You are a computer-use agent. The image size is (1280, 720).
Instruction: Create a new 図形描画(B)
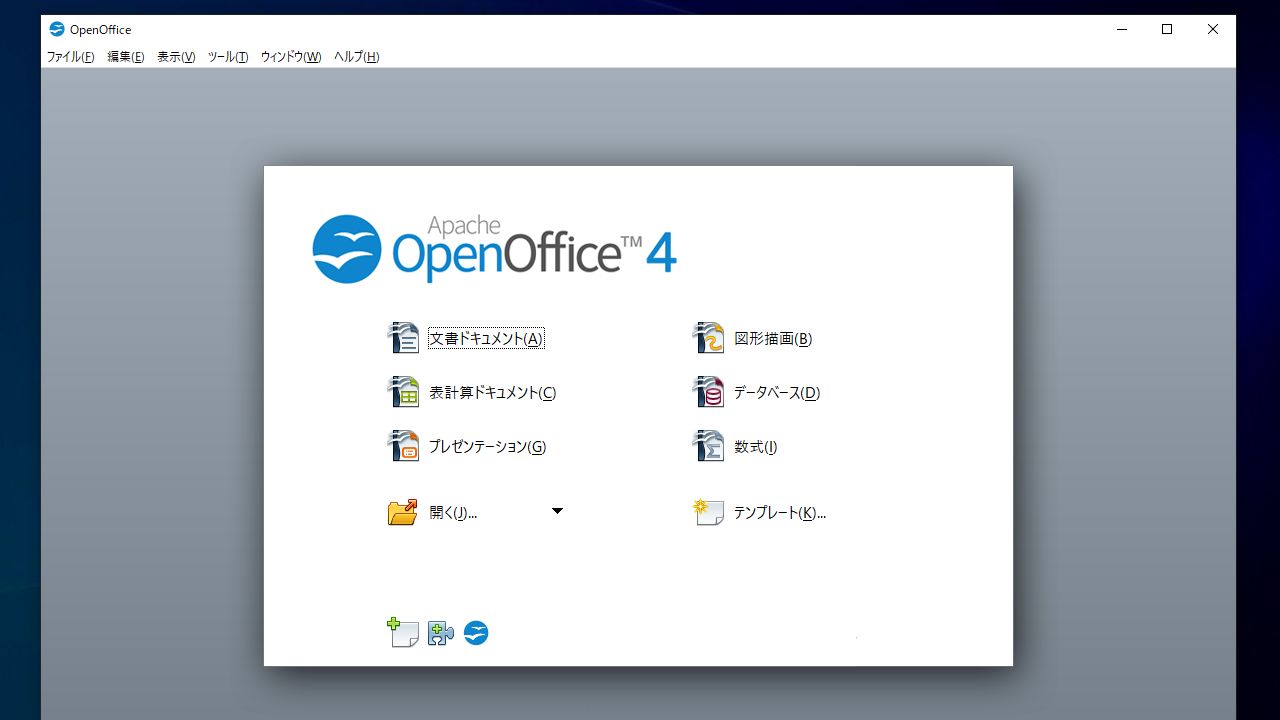pos(773,339)
